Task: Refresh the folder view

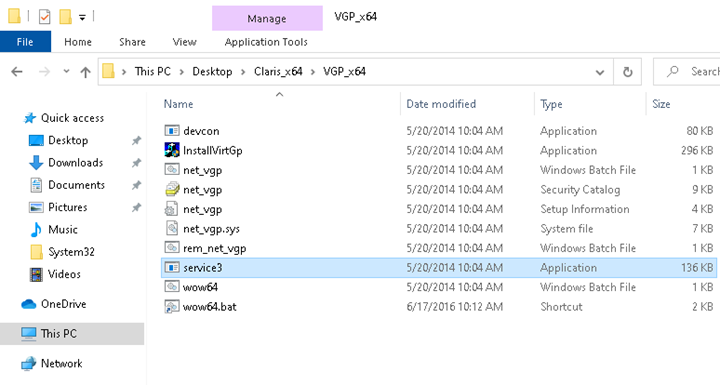Action: 627,72
